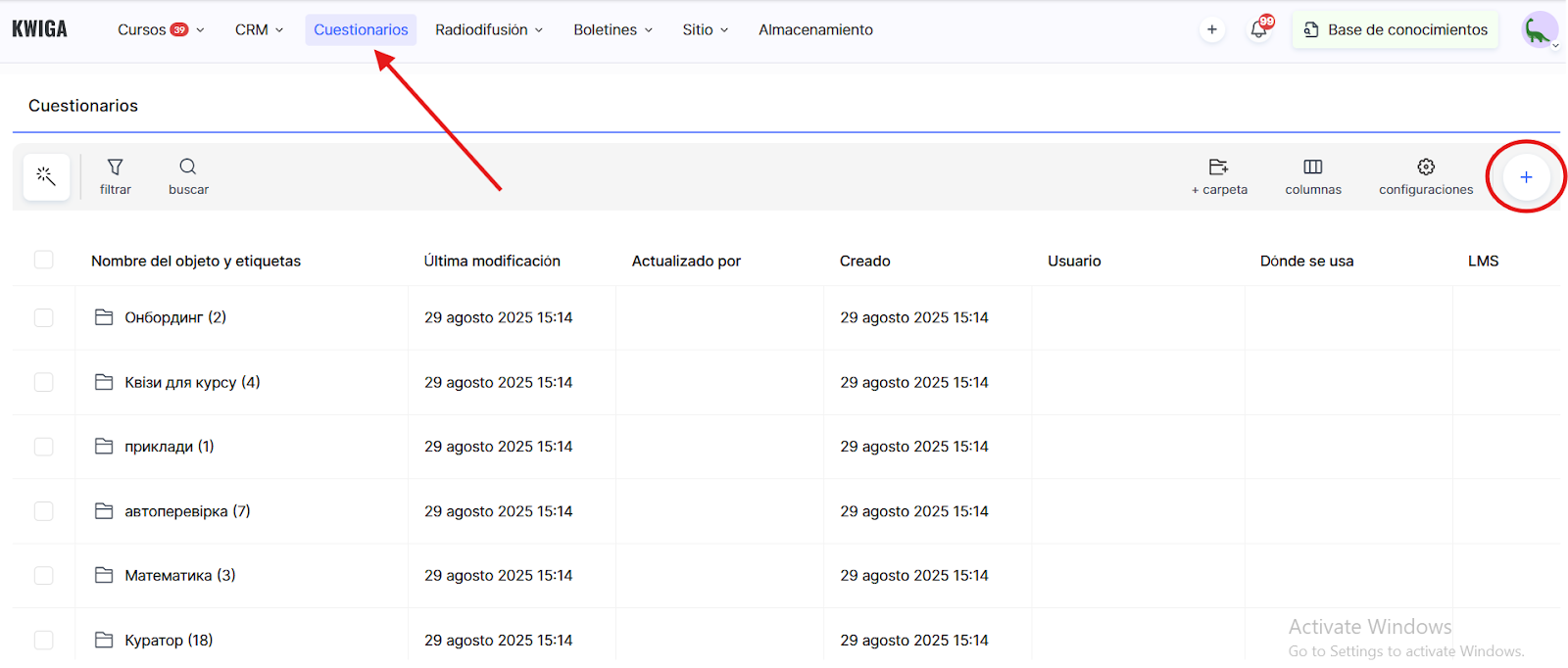Open the columnas column settings

1313,176
